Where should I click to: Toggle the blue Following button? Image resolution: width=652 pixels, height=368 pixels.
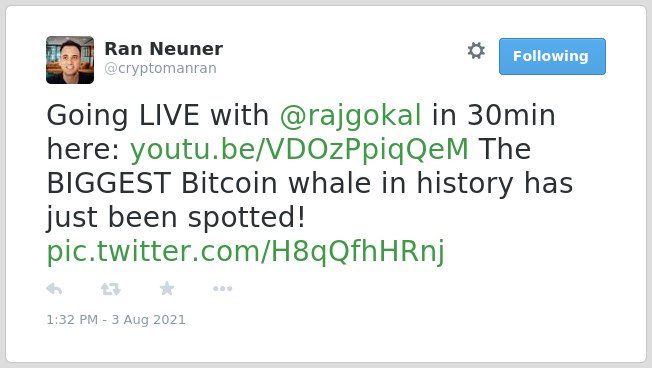(552, 57)
